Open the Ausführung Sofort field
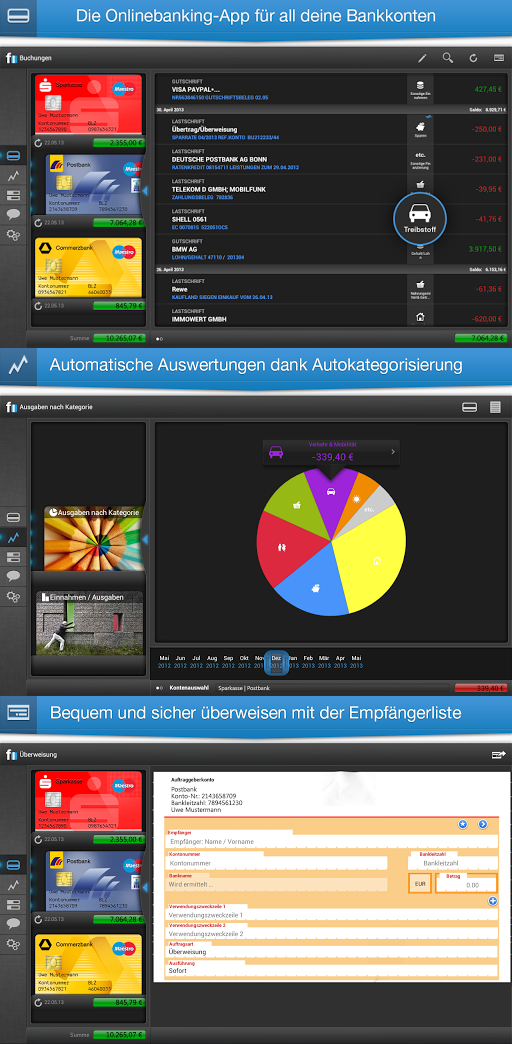The width and height of the screenshot is (512, 1044). pyautogui.click(x=331, y=970)
